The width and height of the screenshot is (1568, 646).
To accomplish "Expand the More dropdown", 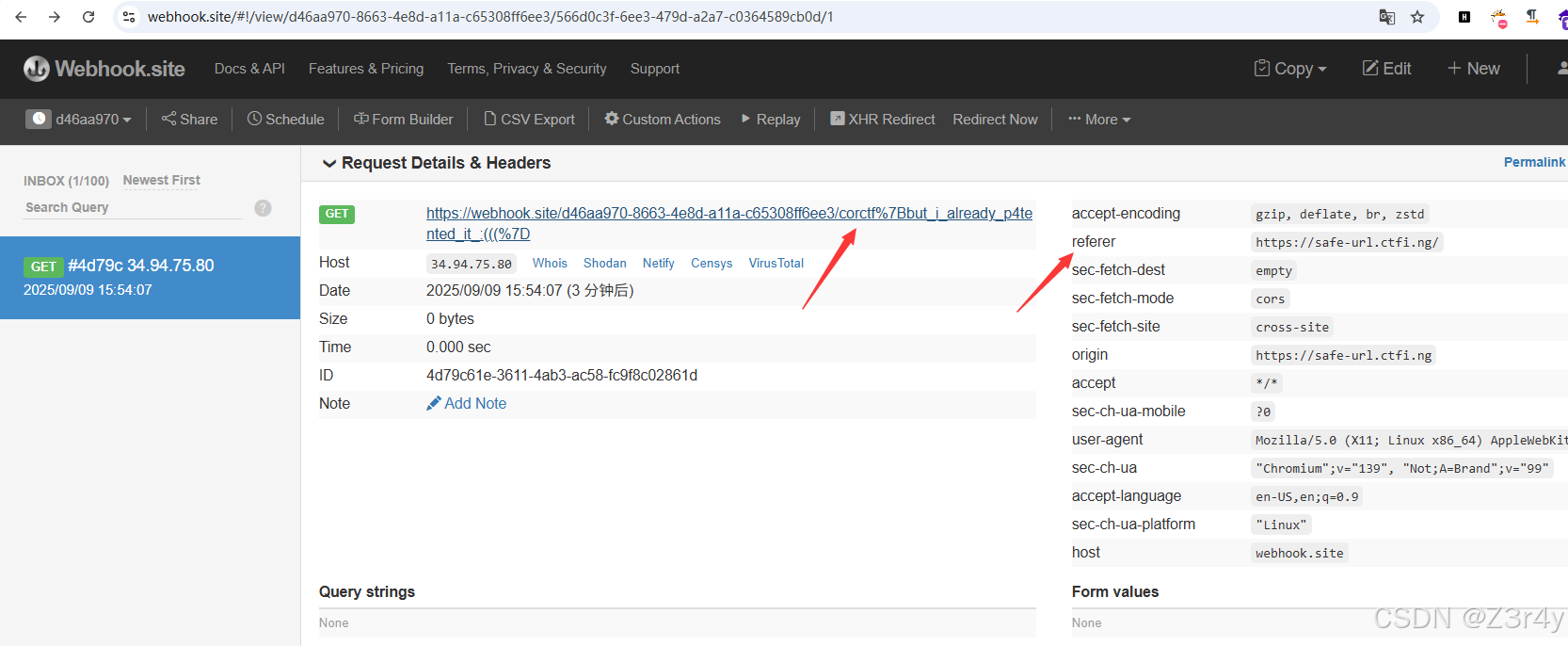I will pyautogui.click(x=1099, y=120).
